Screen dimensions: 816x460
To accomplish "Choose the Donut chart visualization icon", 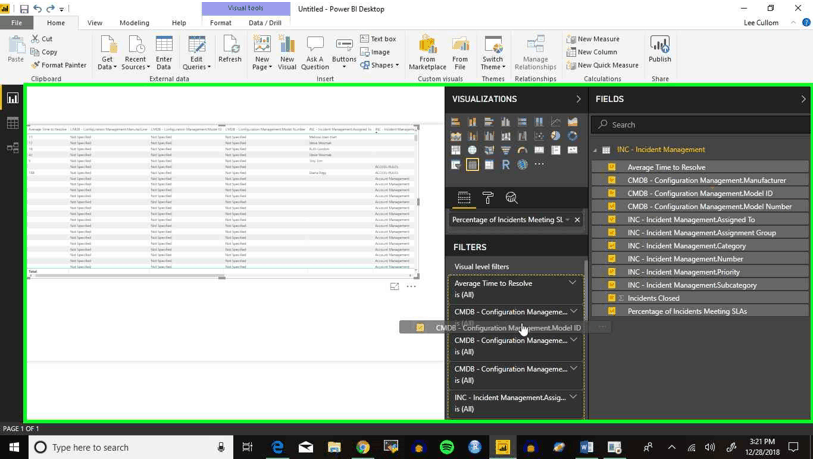I will (572, 136).
